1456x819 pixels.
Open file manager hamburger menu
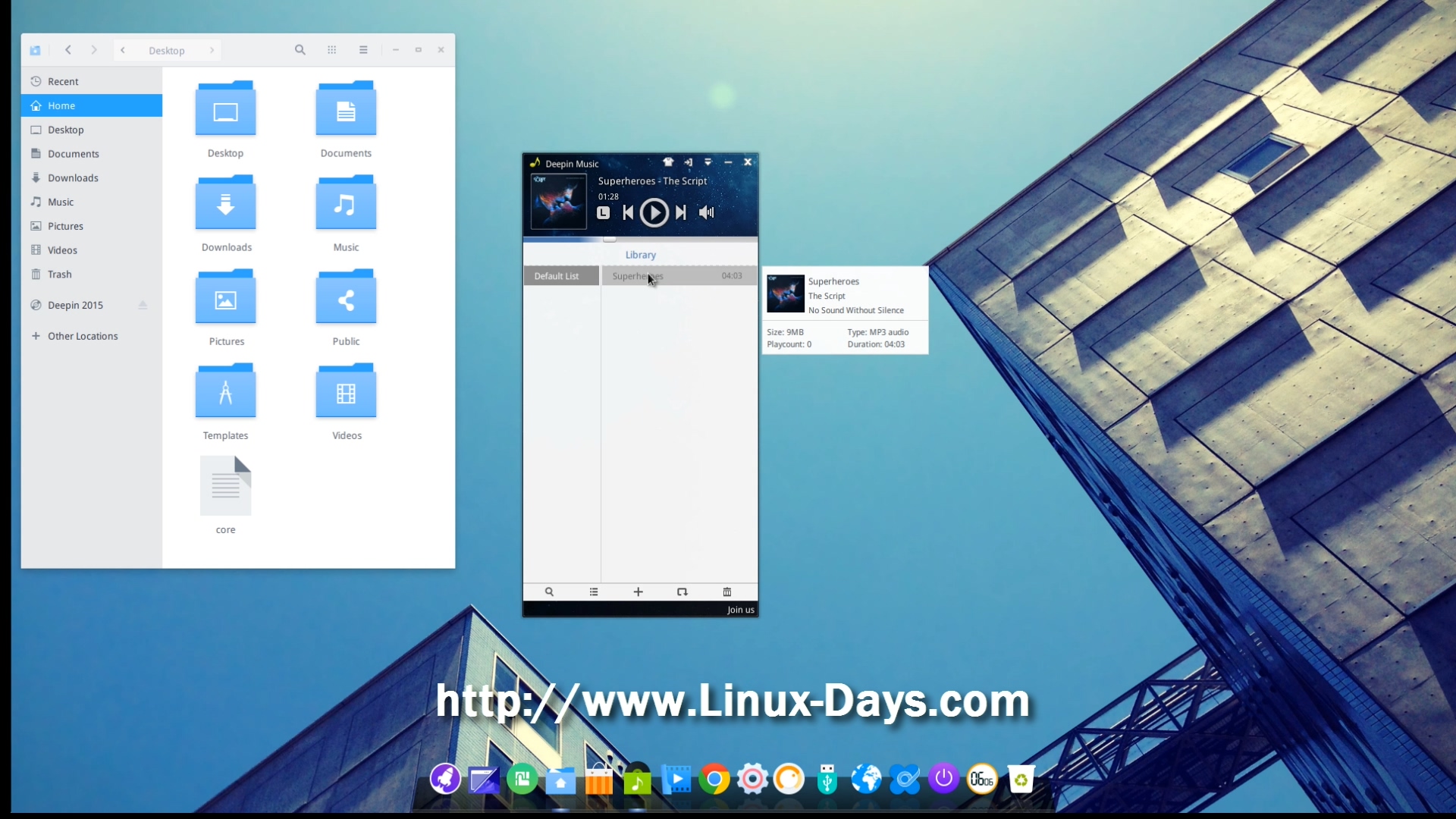click(363, 50)
